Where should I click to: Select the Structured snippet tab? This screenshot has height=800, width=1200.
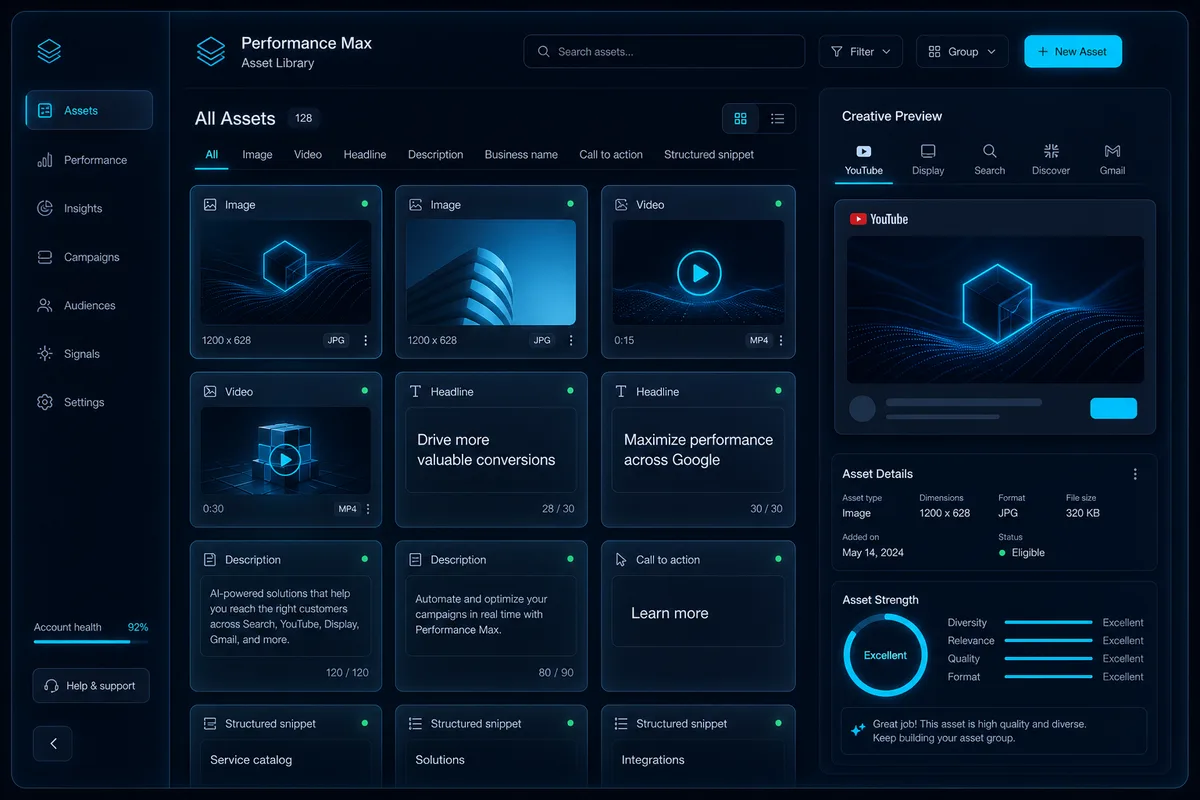click(709, 154)
